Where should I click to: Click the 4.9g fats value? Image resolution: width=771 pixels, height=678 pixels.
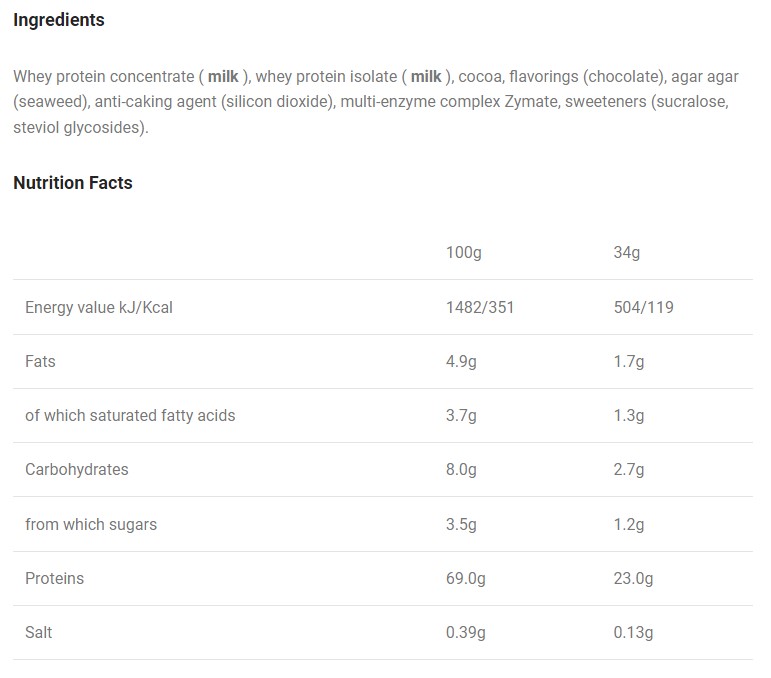pos(461,361)
